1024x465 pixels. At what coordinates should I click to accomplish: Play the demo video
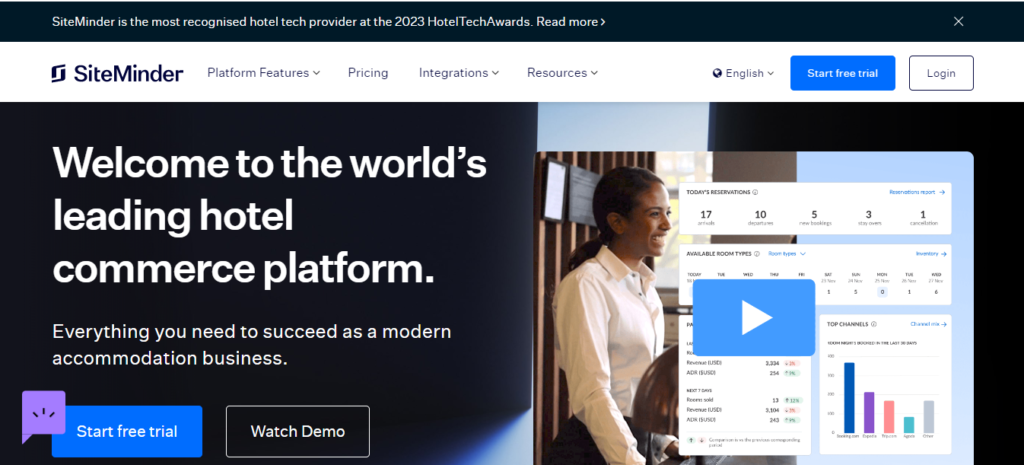[x=753, y=317]
